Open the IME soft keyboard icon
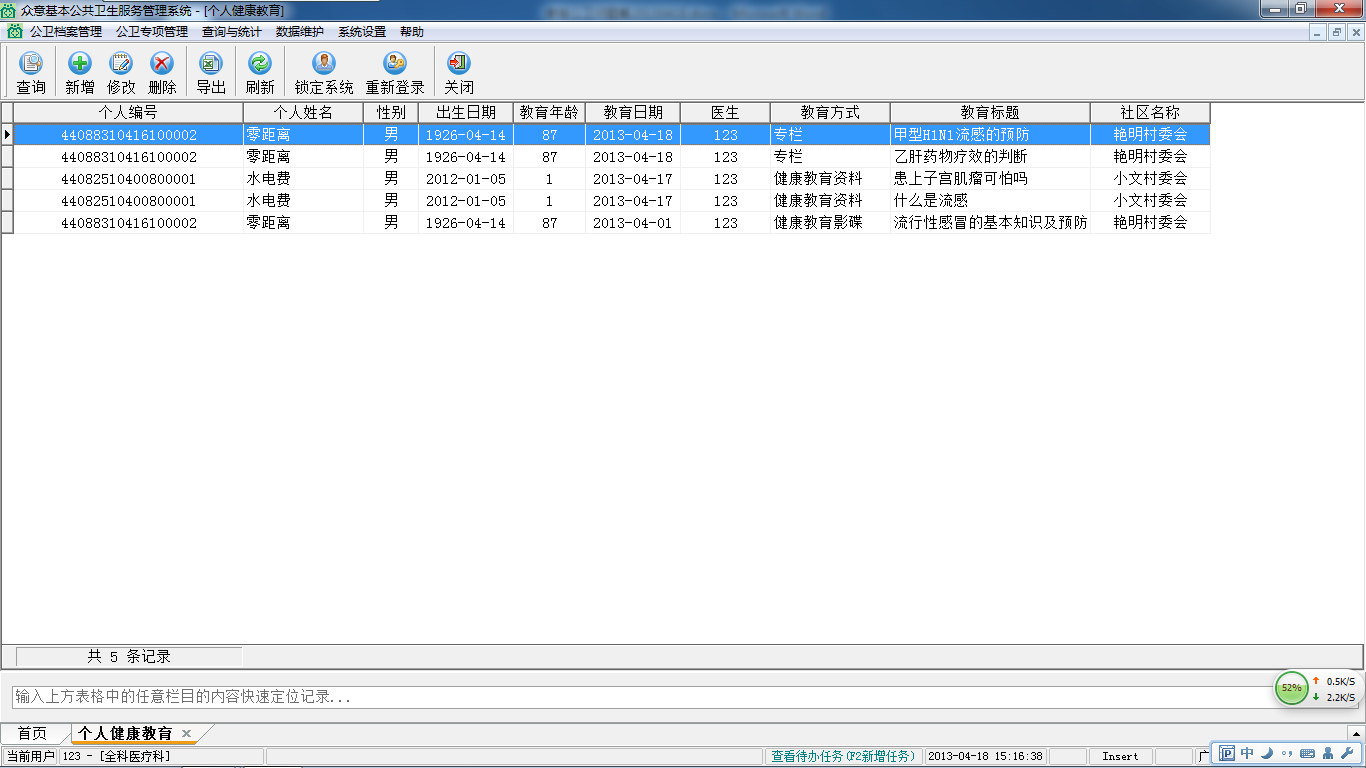1366x768 pixels. (1307, 754)
